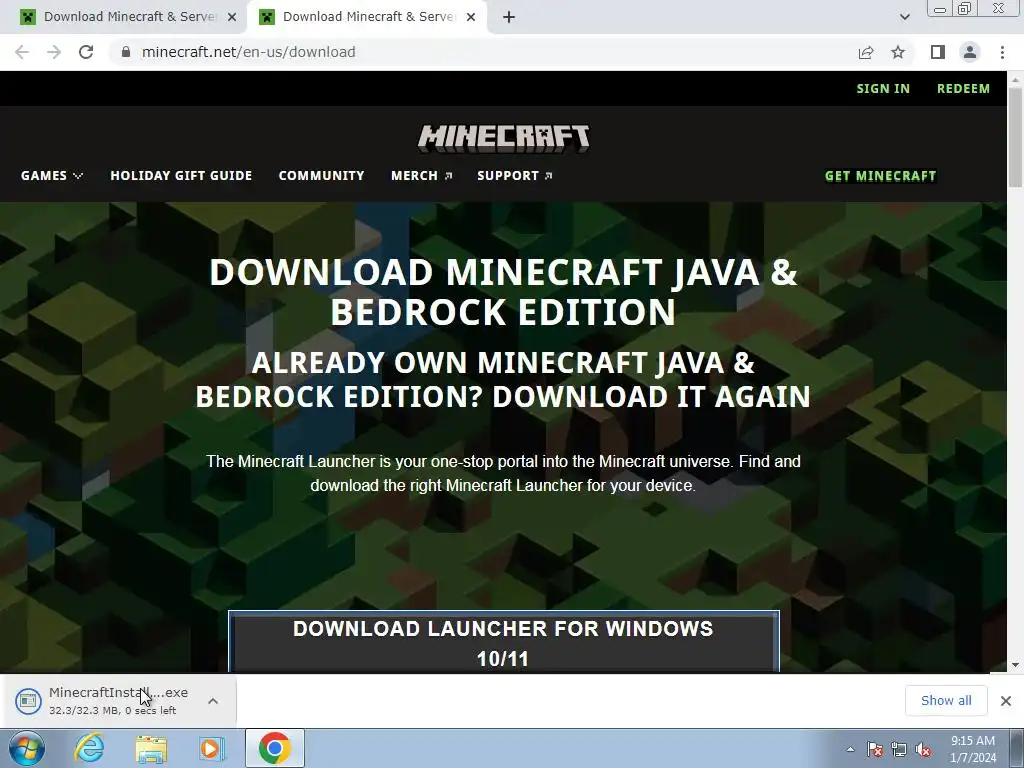Click the page vertical scrollbar thumb

(1015, 137)
